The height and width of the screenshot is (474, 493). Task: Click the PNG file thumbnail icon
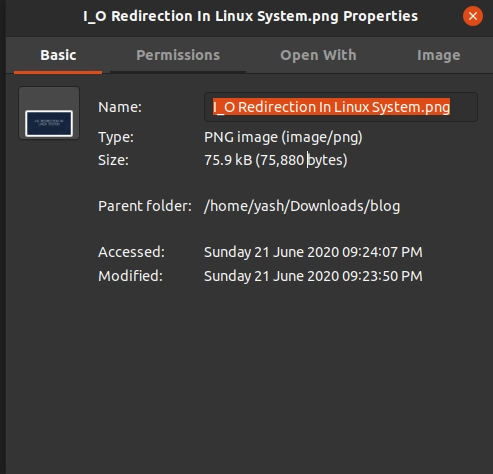pos(49,113)
